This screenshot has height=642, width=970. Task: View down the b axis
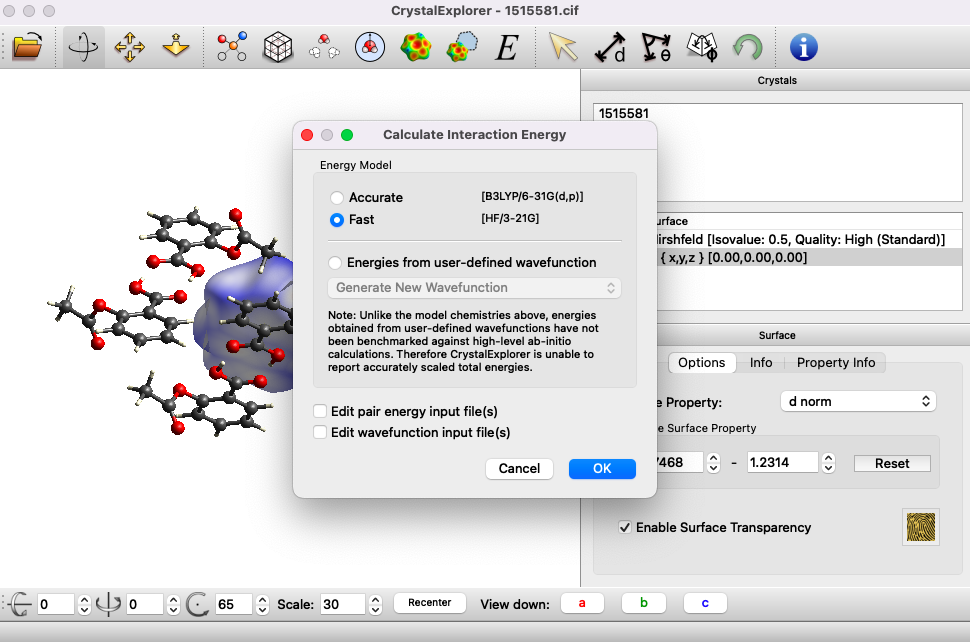(x=643, y=602)
